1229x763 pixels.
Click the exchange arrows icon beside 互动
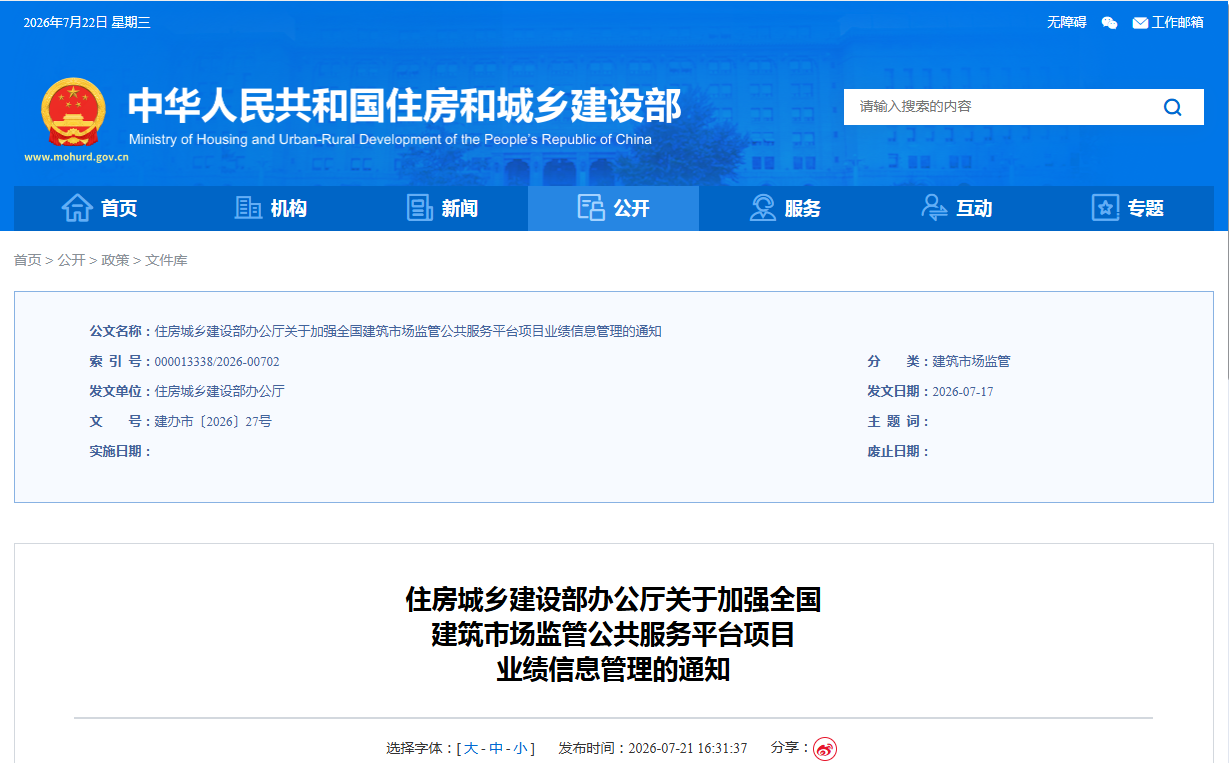[x=934, y=208]
